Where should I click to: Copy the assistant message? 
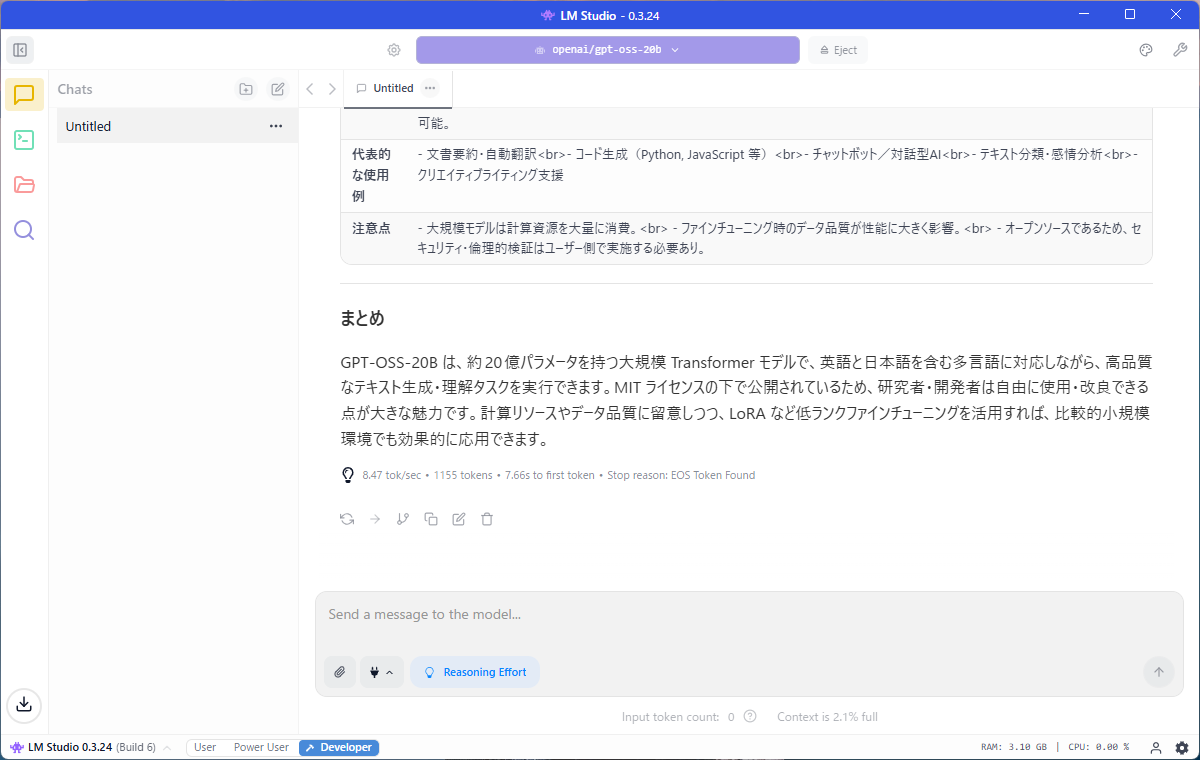pyautogui.click(x=431, y=519)
